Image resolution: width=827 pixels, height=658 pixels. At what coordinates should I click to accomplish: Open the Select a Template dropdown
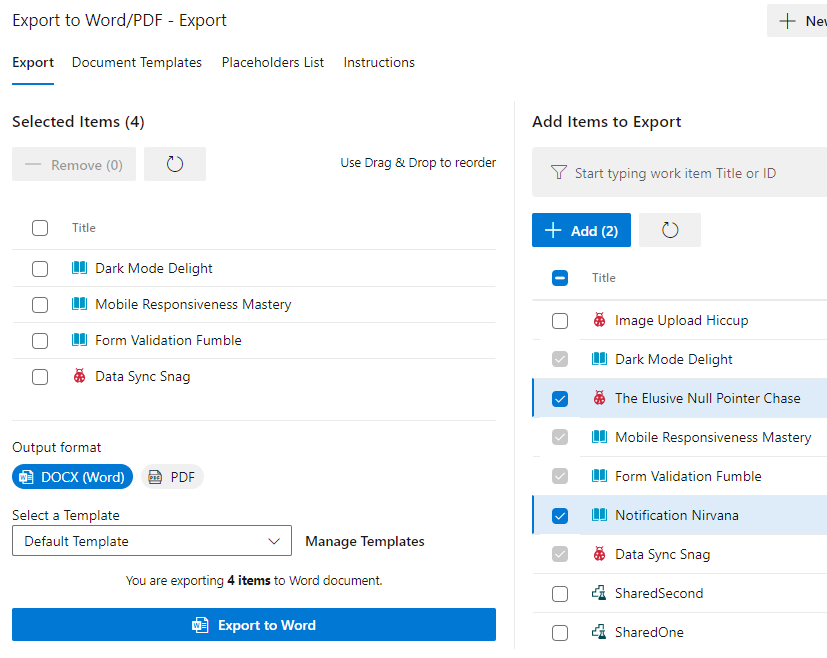(x=151, y=540)
